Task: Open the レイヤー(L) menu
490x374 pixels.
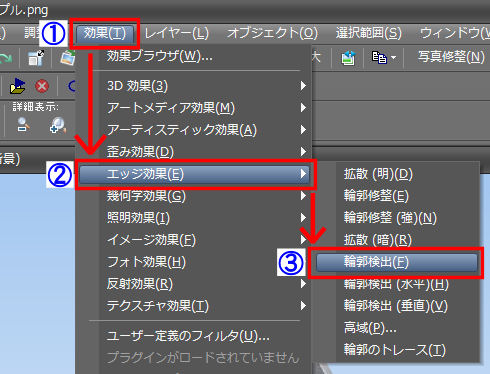Action: coord(177,33)
